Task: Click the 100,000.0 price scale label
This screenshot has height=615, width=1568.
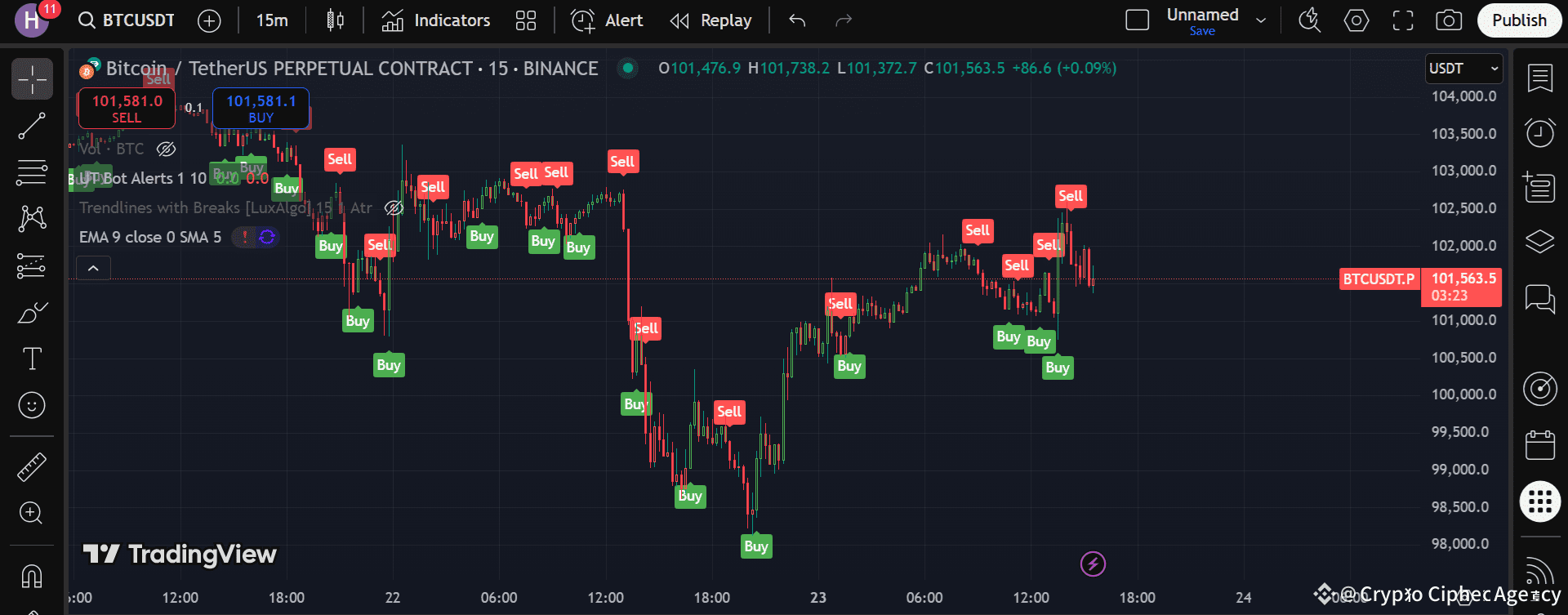Action: click(1463, 394)
